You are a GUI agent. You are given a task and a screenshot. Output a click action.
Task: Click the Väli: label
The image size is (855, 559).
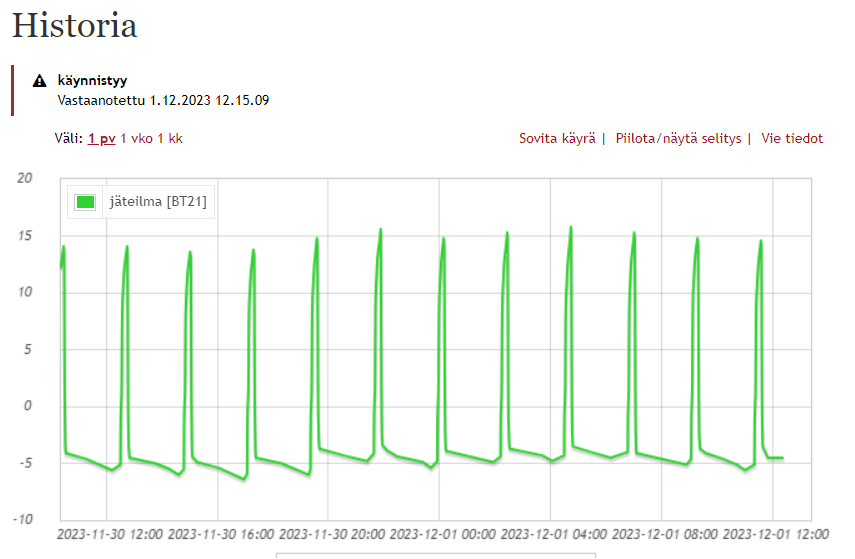point(69,139)
